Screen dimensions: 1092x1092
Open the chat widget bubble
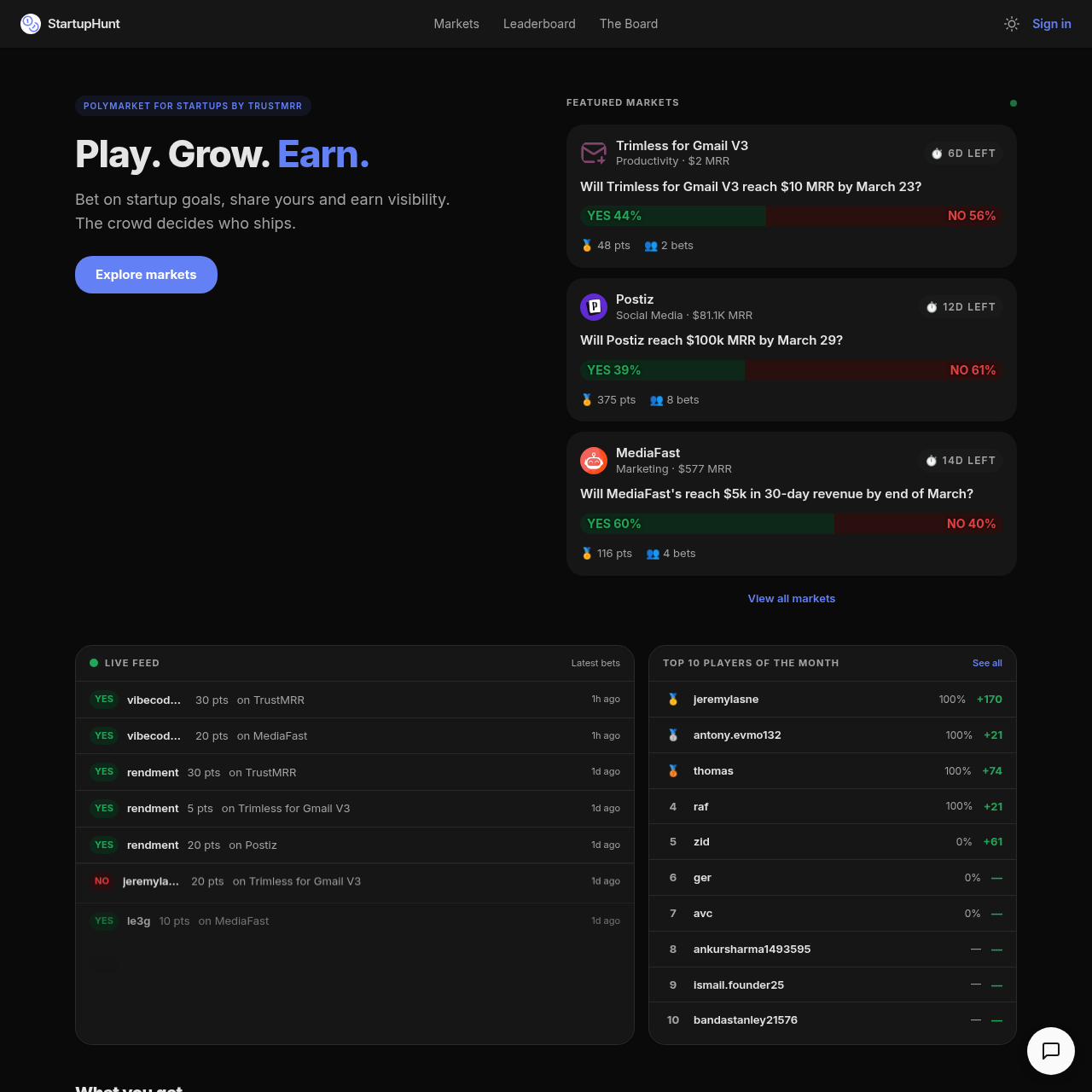(x=1050, y=1051)
